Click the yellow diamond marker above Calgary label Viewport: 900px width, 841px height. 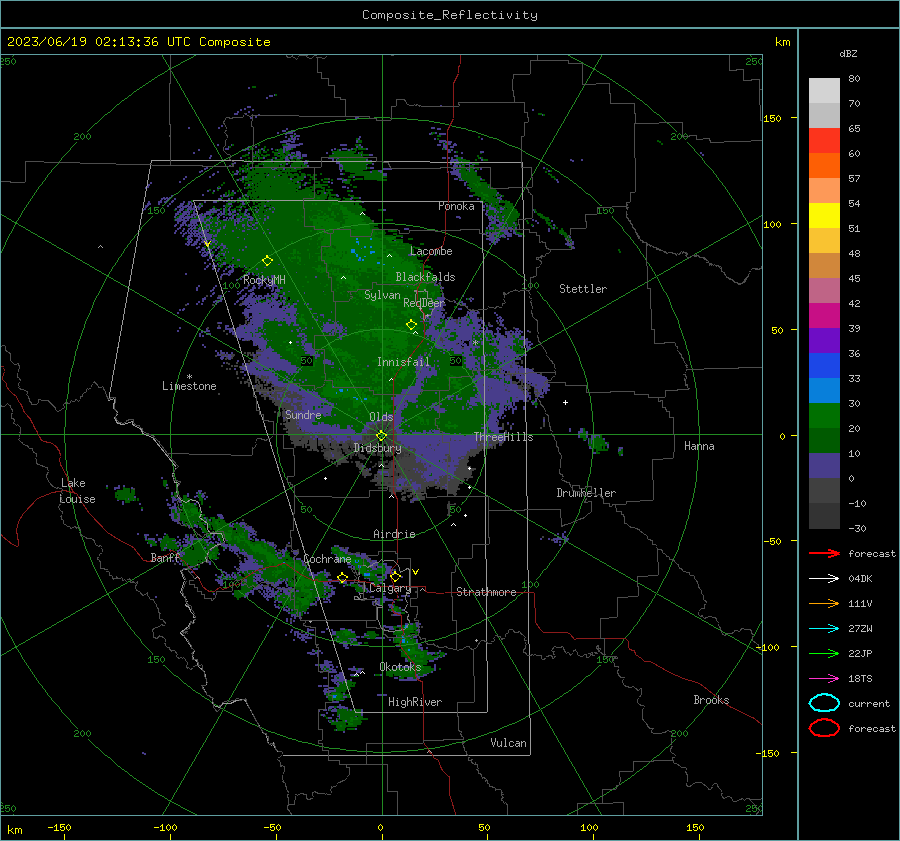(x=395, y=576)
